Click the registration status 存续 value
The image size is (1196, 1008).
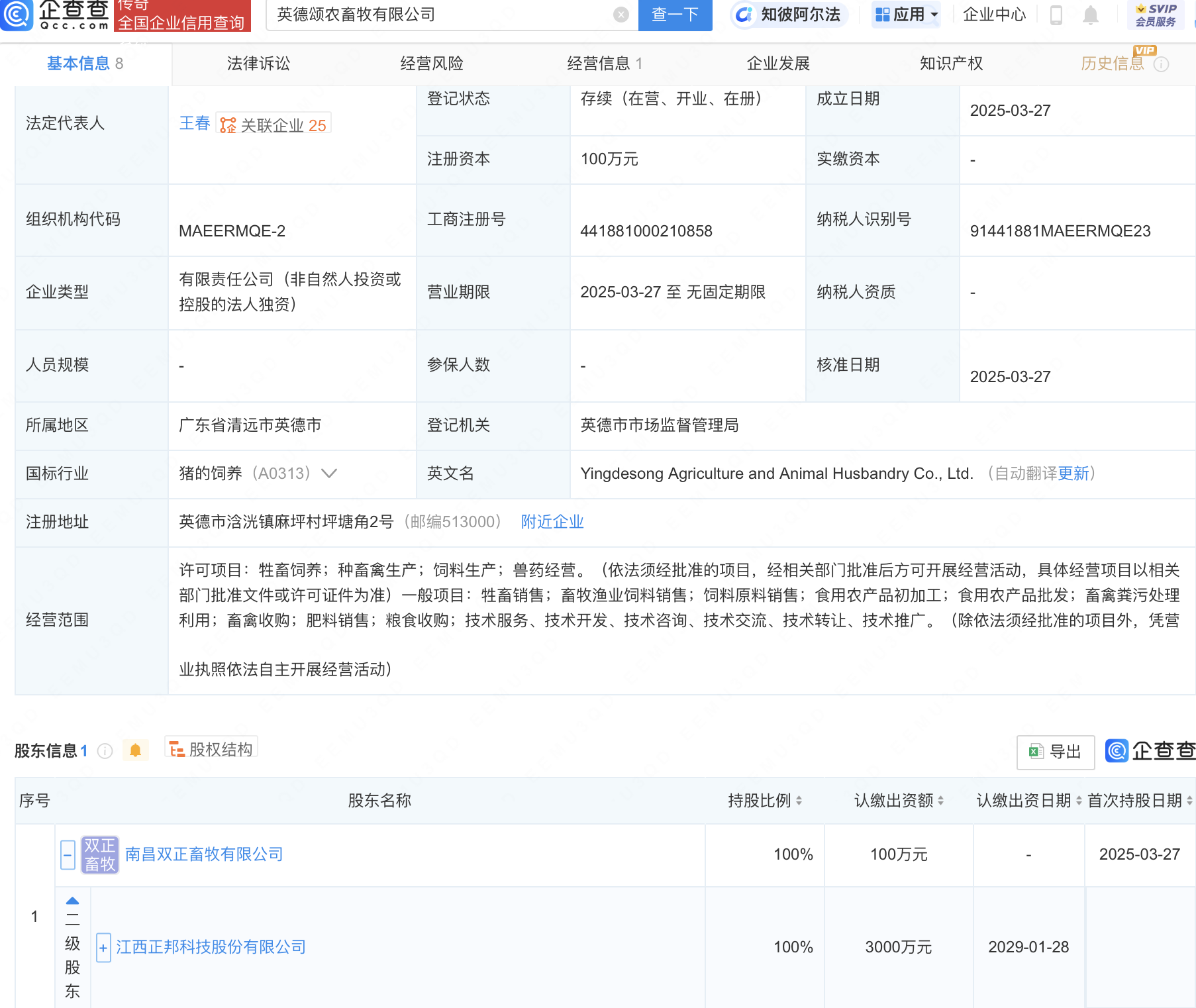tap(672, 99)
